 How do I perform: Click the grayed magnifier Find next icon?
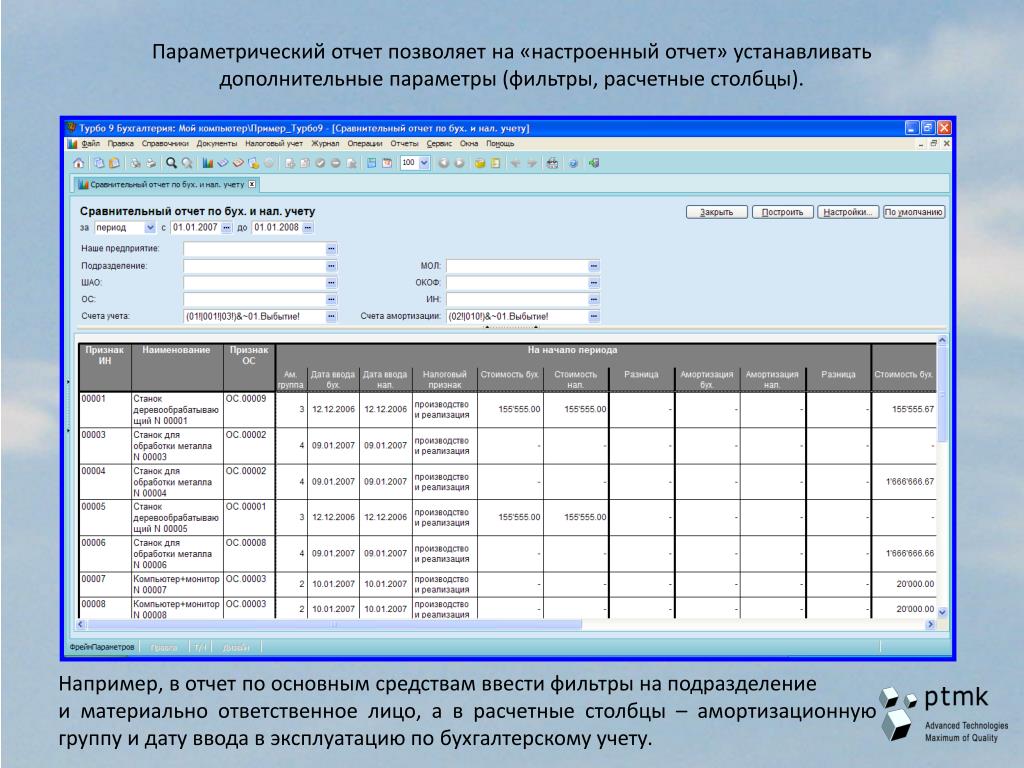187,163
